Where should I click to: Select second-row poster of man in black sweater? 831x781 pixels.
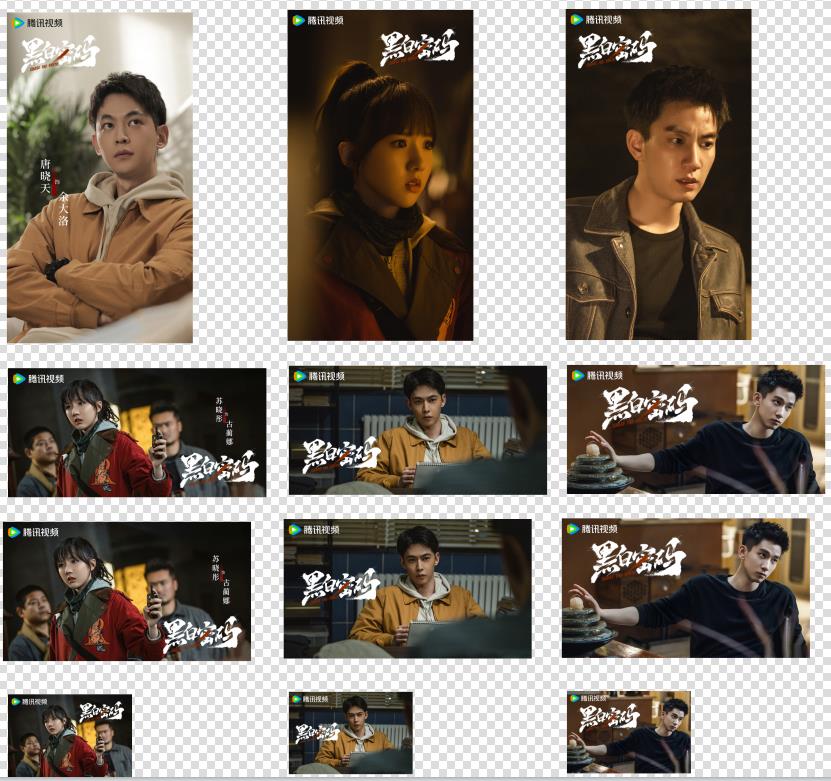(x=696, y=429)
